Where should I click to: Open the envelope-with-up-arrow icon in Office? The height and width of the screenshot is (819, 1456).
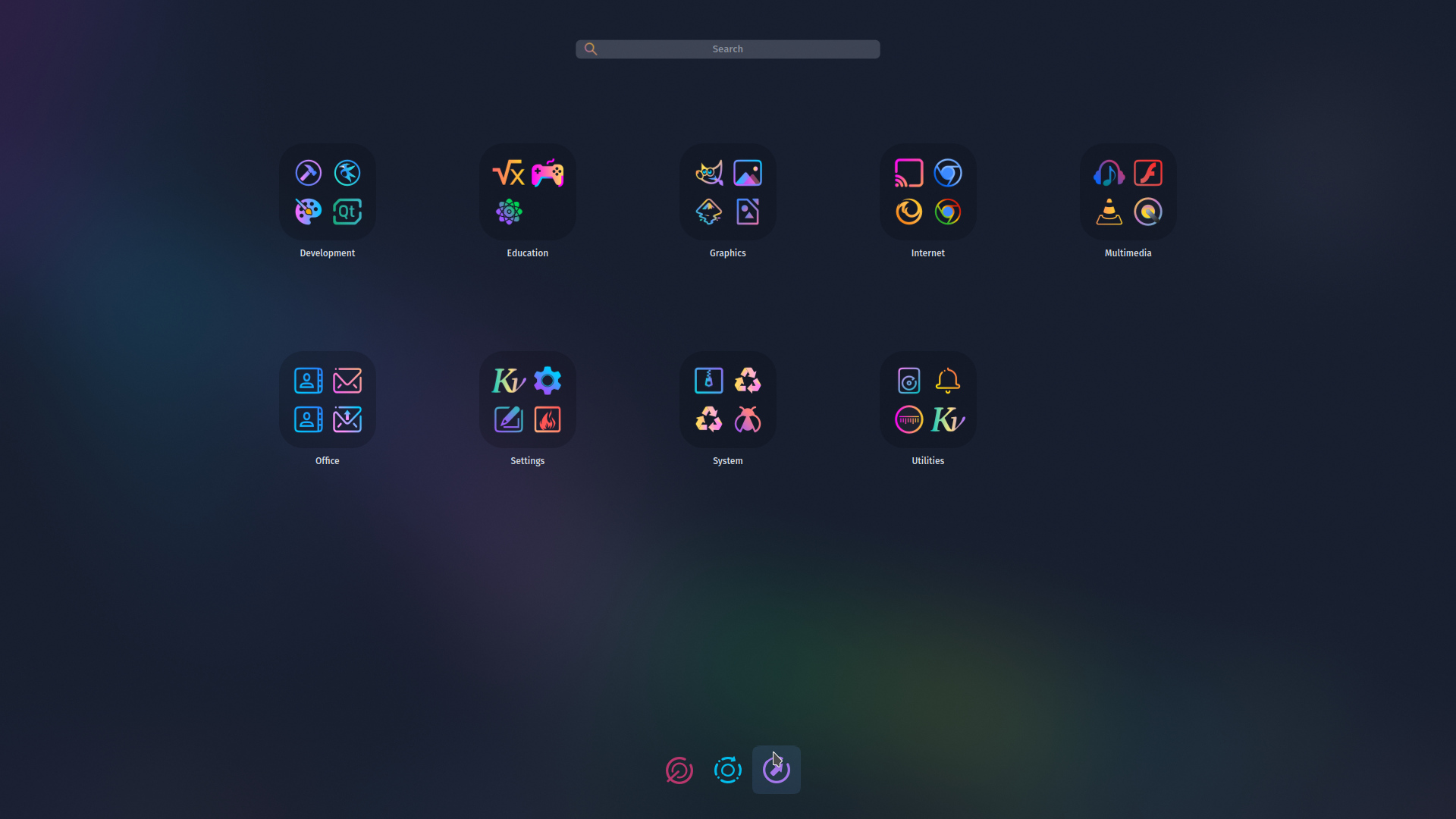pyautogui.click(x=347, y=419)
